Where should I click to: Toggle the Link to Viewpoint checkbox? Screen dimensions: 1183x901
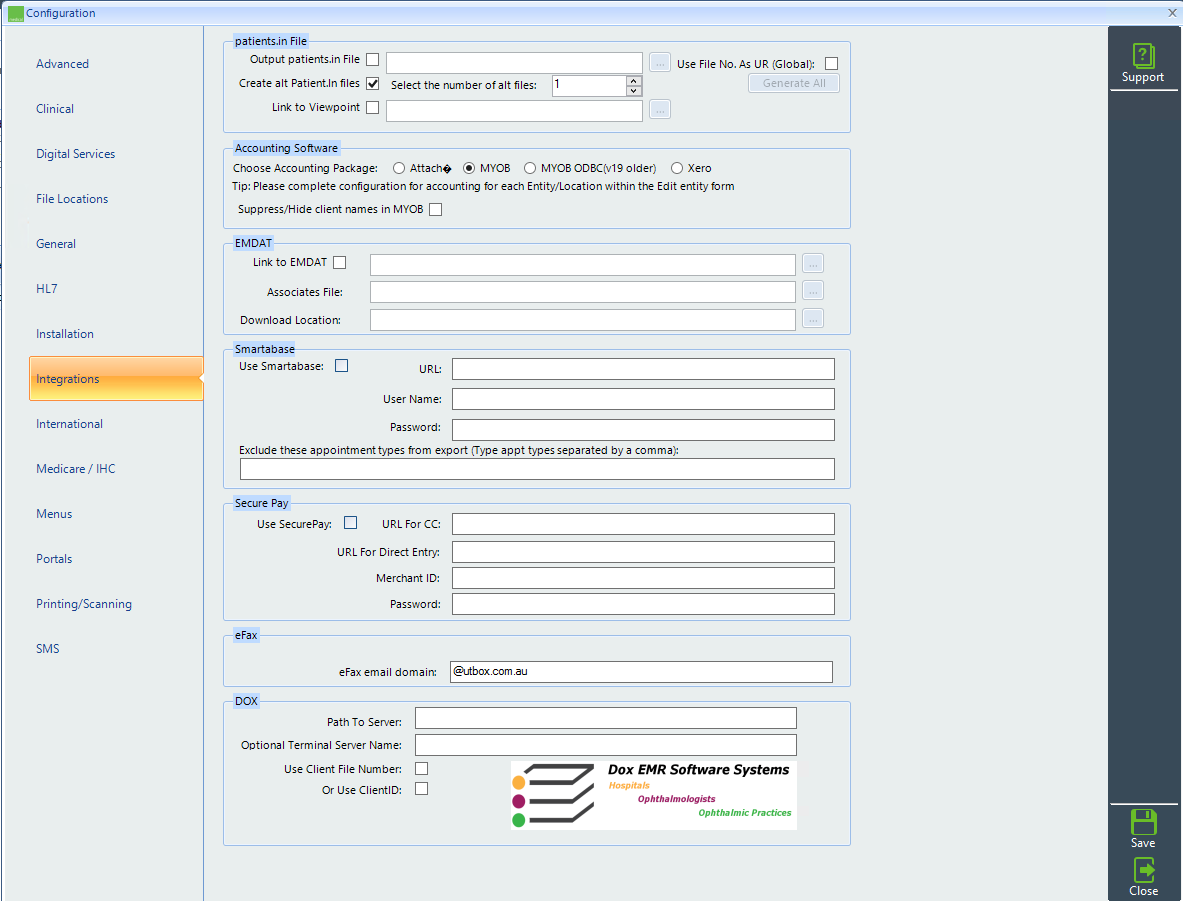click(x=373, y=107)
